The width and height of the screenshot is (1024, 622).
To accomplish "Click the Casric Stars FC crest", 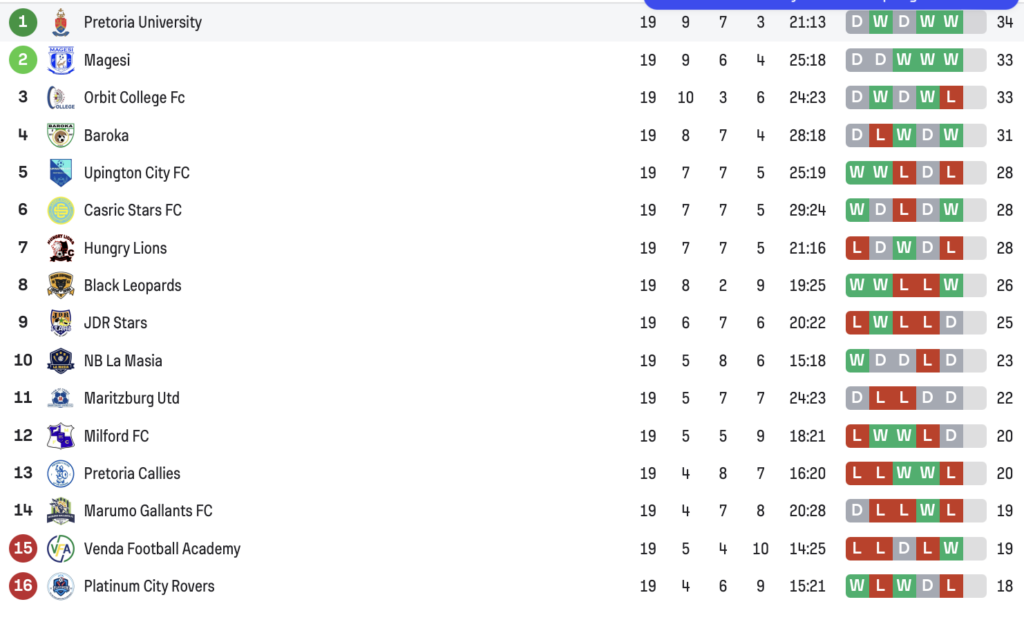I will click(x=61, y=210).
